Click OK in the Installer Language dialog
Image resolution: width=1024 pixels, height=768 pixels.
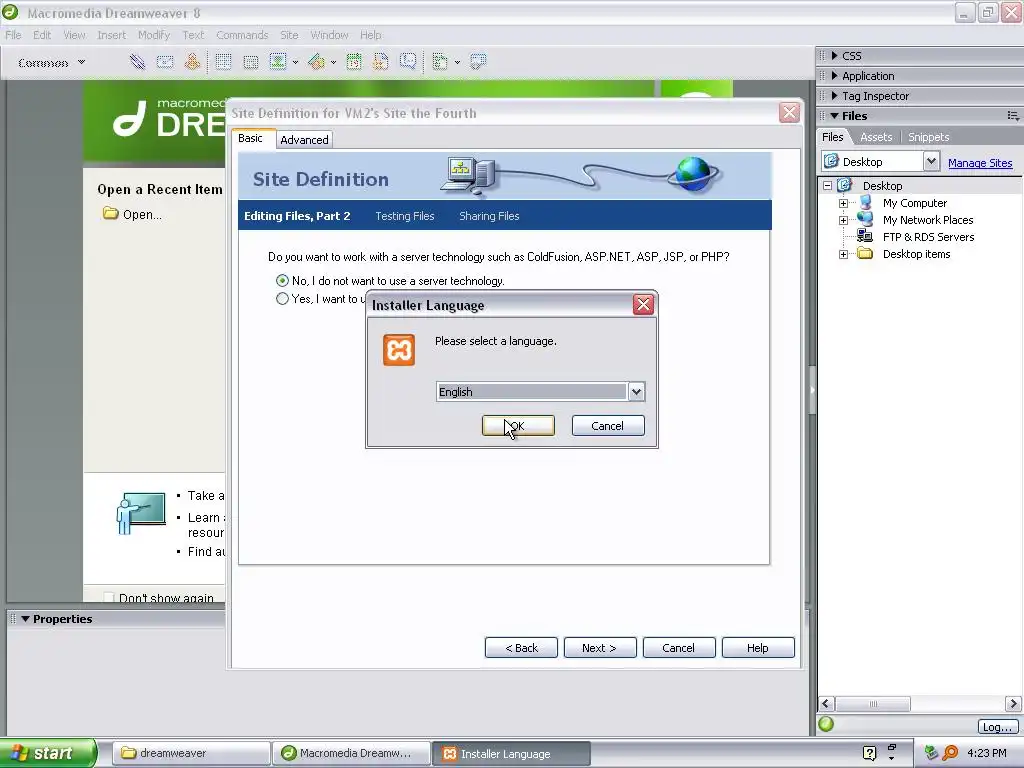519,426
